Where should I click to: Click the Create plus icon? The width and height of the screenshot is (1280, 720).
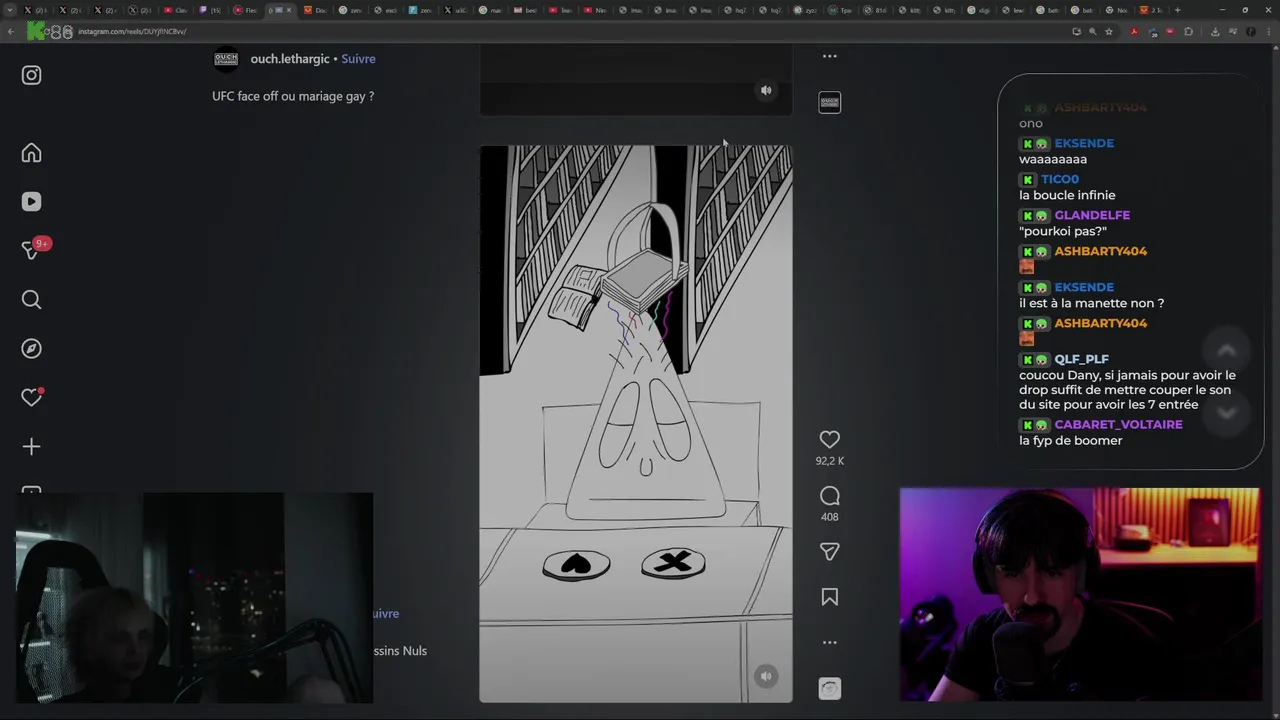[x=31, y=446]
